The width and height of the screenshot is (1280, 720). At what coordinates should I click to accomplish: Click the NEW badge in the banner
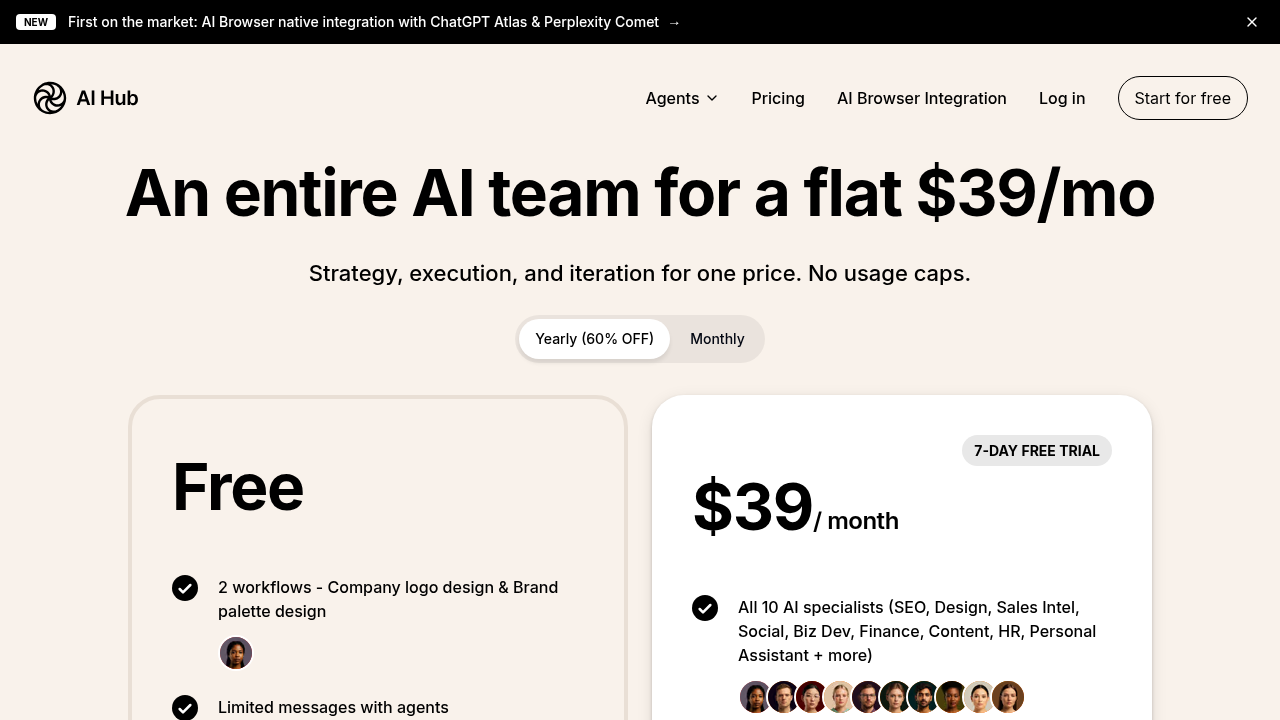(36, 22)
